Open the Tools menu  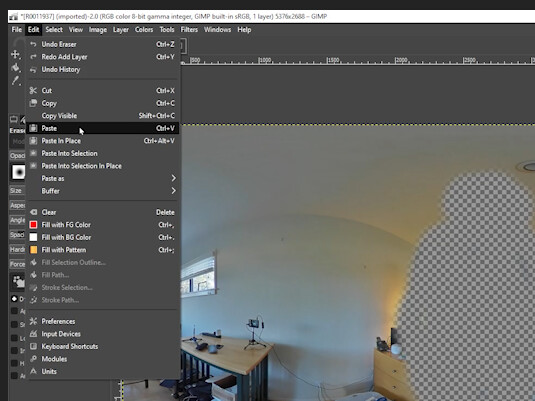(167, 30)
